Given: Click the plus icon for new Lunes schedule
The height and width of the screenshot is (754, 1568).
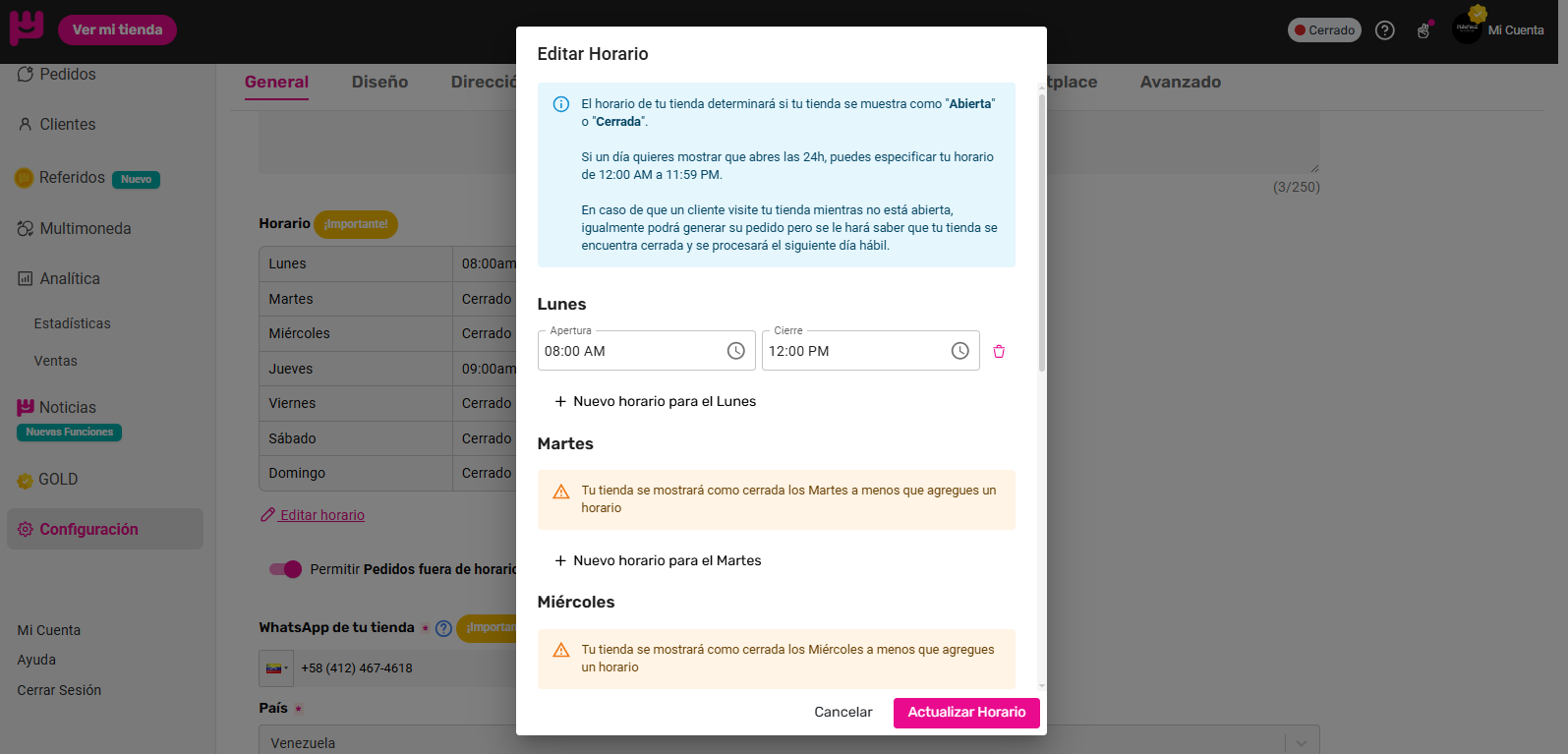Looking at the screenshot, I should point(560,401).
